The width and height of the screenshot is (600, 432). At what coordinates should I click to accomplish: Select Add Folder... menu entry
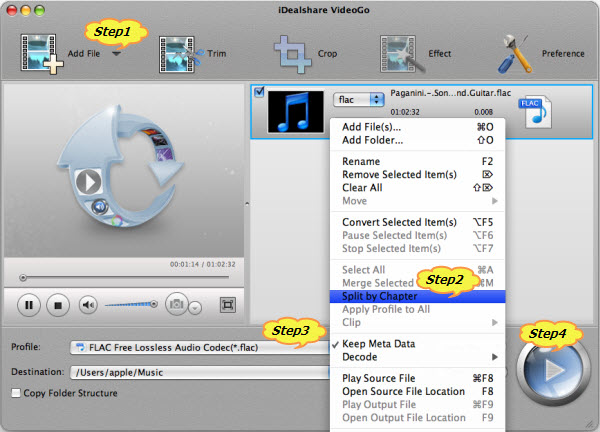point(417,140)
